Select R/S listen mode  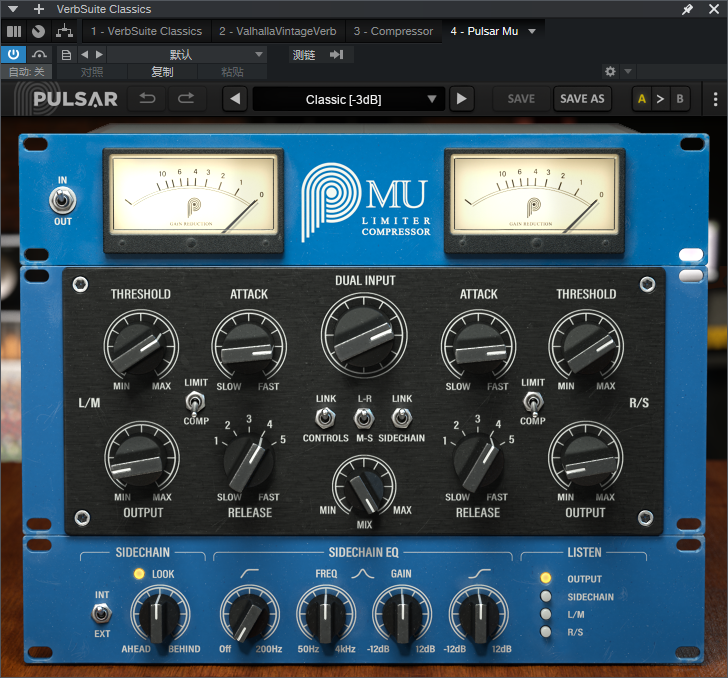point(546,632)
